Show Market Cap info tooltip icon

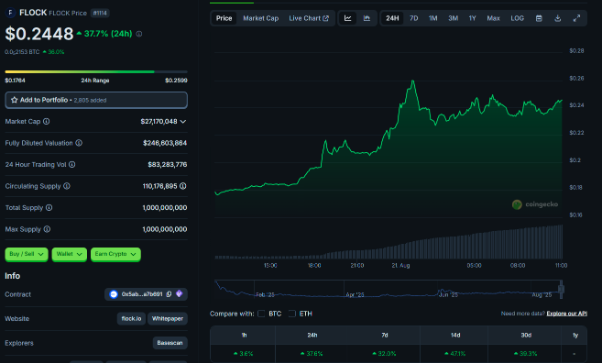46,121
